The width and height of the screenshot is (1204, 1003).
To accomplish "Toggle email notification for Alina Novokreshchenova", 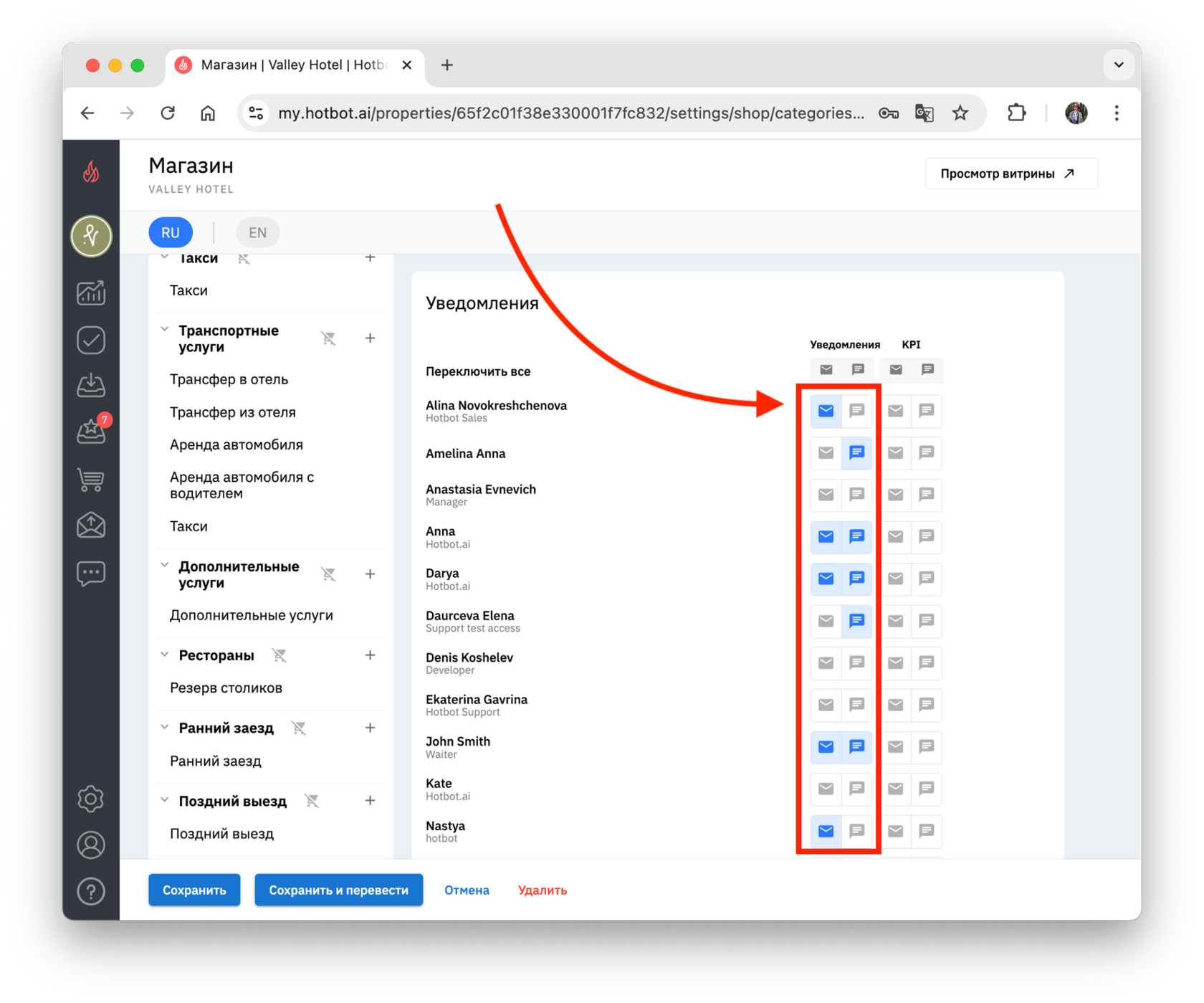I will 826,411.
